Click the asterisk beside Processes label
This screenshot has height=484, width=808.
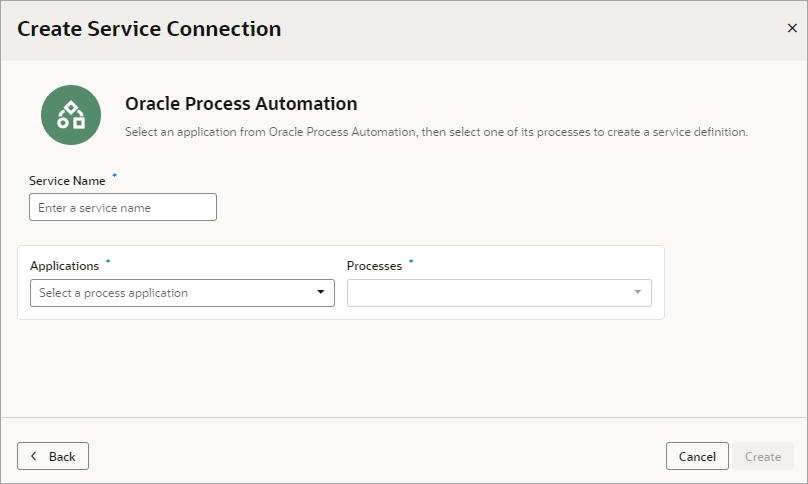tap(411, 262)
